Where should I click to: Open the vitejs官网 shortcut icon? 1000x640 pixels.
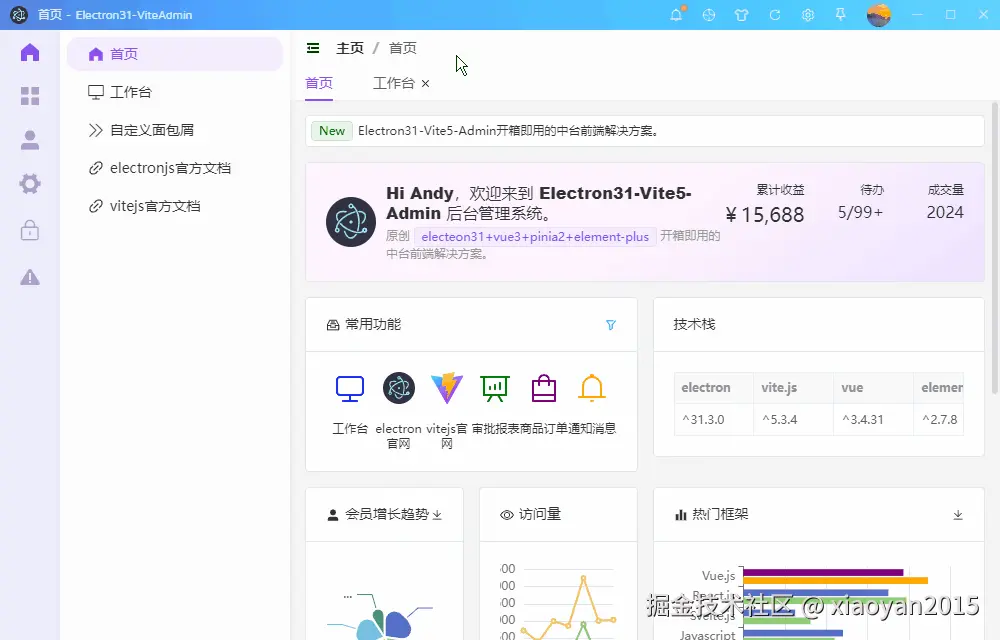pyautogui.click(x=447, y=388)
